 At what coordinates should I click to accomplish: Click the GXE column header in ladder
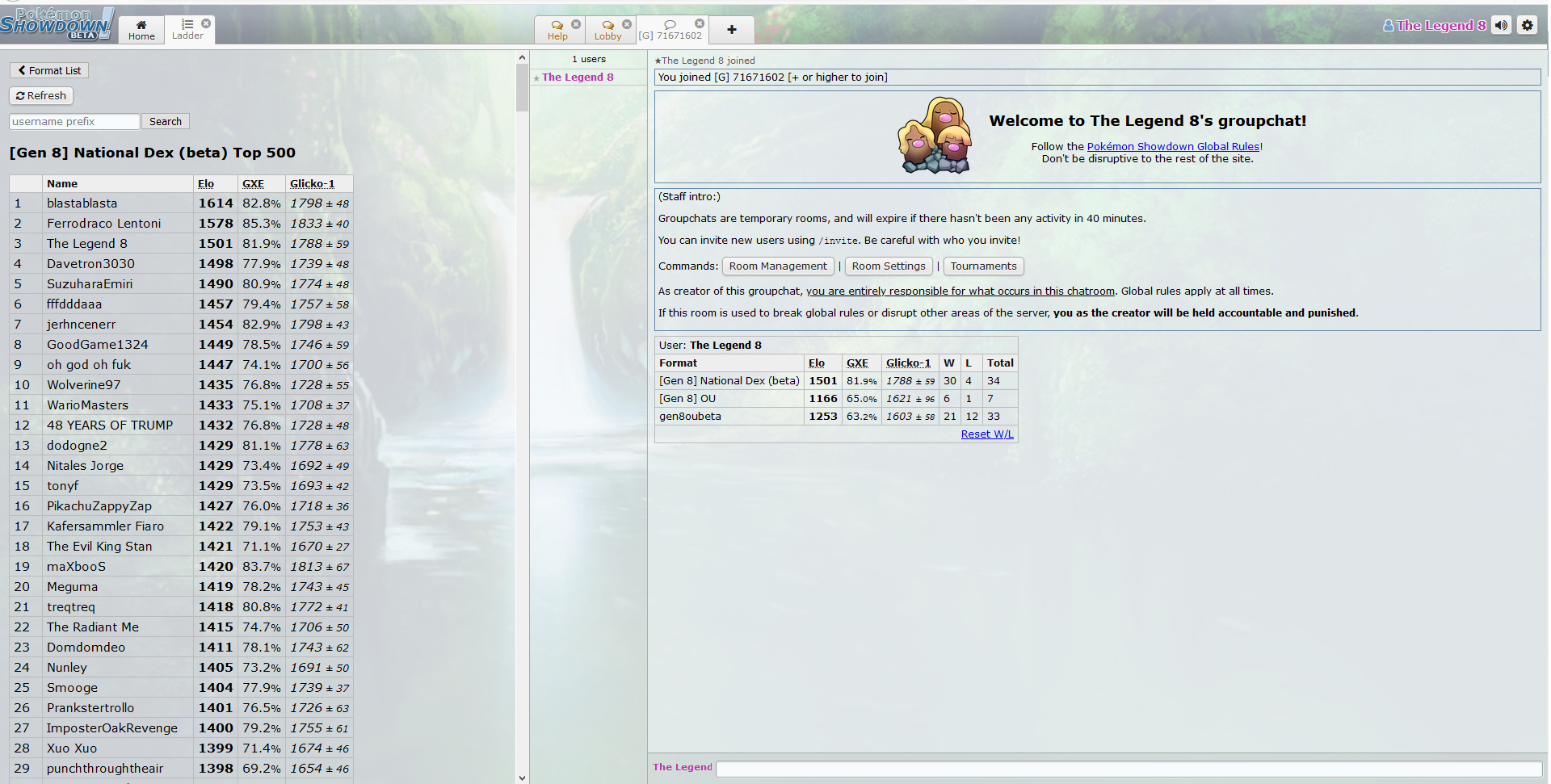point(253,183)
